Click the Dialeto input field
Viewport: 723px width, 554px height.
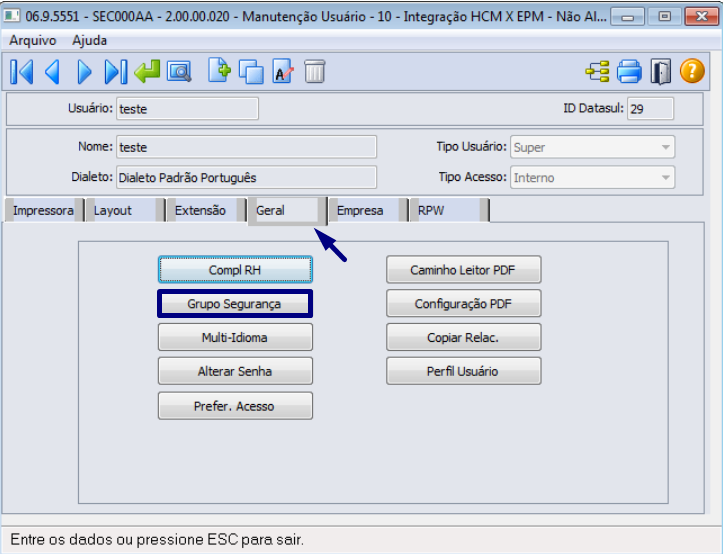pyautogui.click(x=246, y=178)
